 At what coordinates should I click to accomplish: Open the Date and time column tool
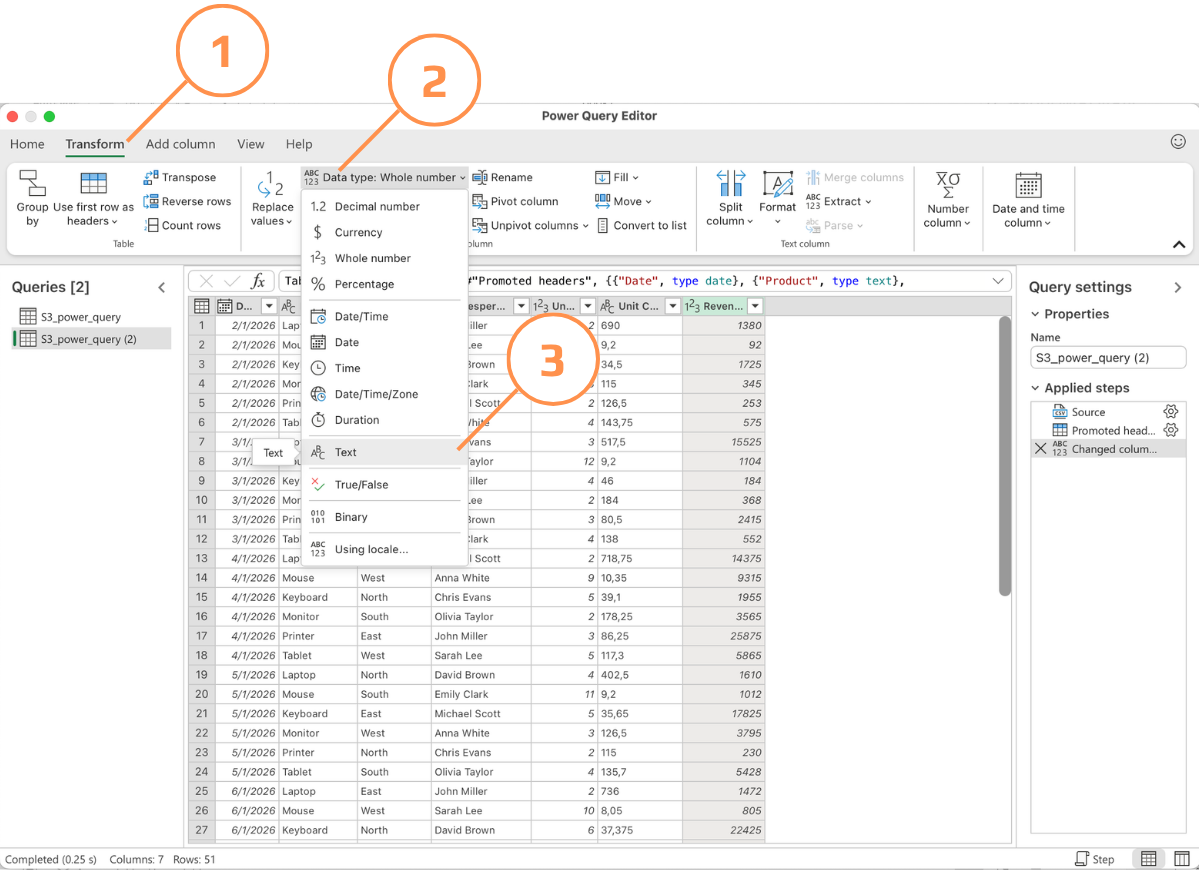point(1028,199)
